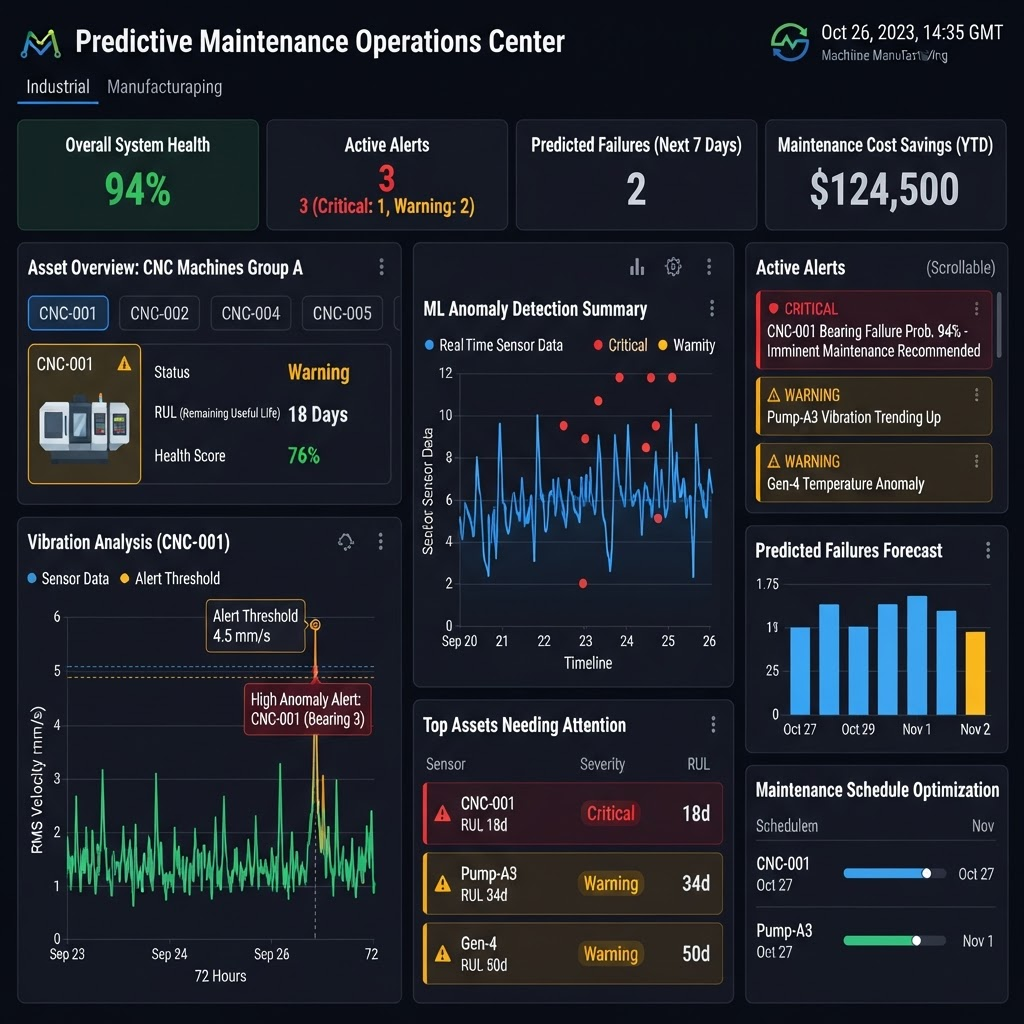Toggle Real Time Sensor Data legend item
This screenshot has width=1024, height=1024.
(x=493, y=345)
